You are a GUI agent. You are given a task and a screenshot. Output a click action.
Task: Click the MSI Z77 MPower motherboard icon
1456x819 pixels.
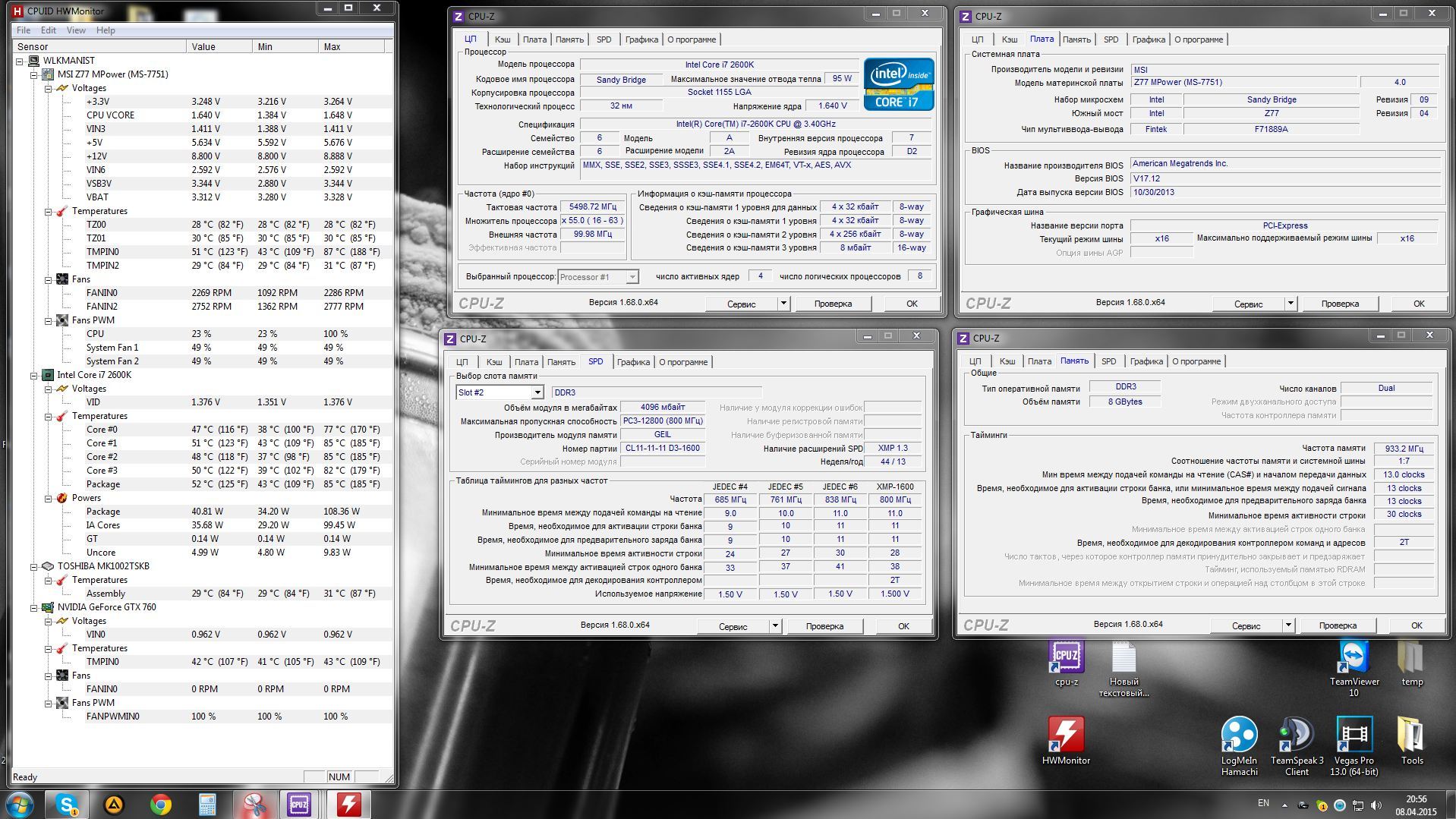[47, 74]
